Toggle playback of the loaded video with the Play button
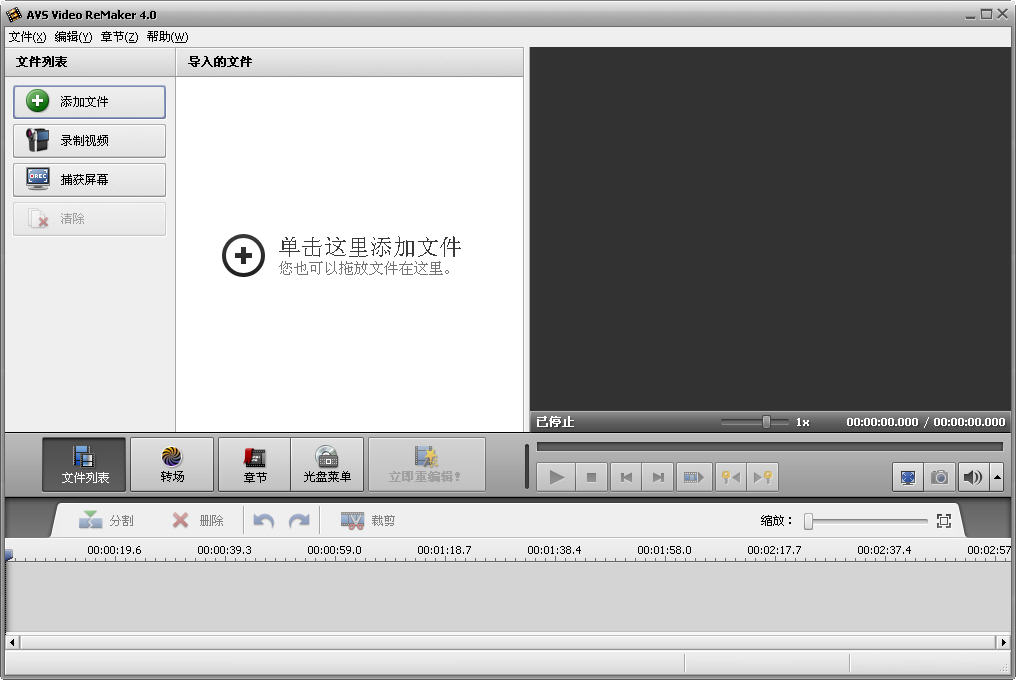 [556, 477]
